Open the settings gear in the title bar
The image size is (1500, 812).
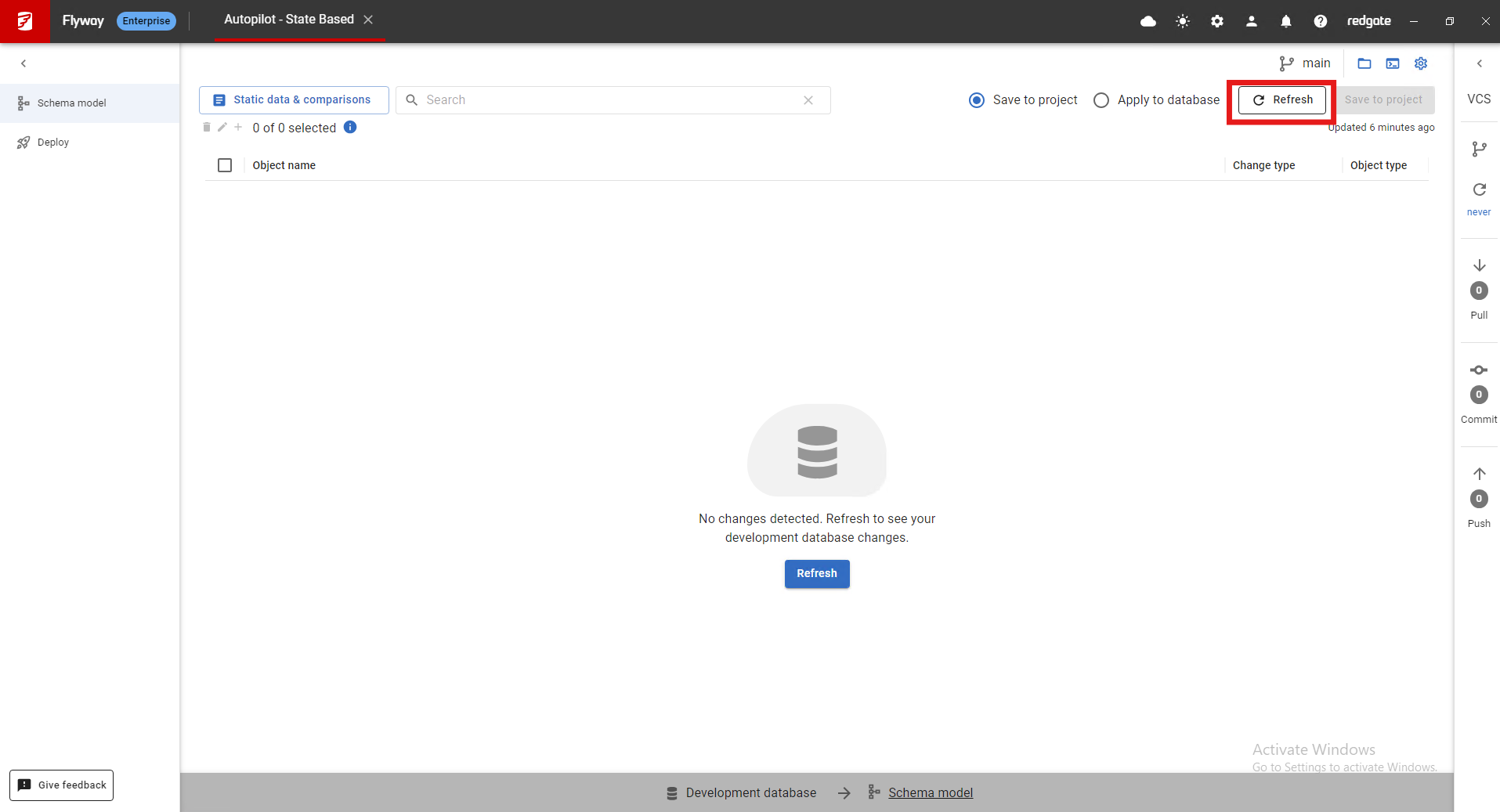click(x=1217, y=21)
